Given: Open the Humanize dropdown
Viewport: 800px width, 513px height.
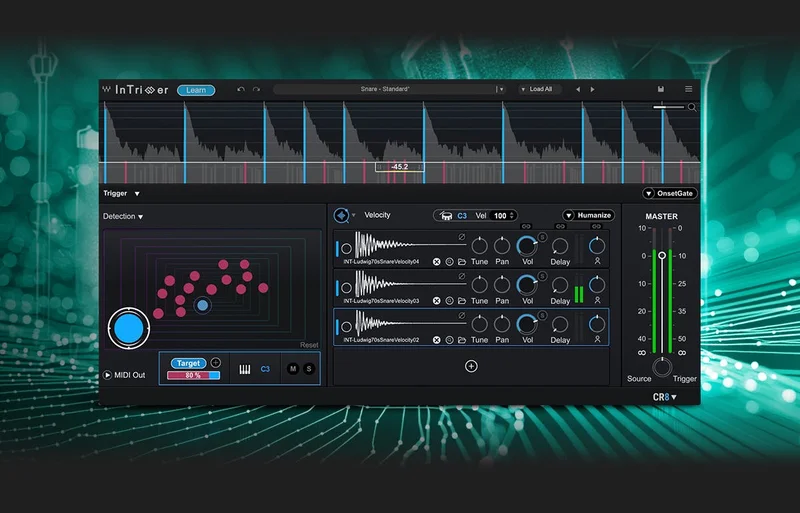Looking at the screenshot, I should point(588,215).
